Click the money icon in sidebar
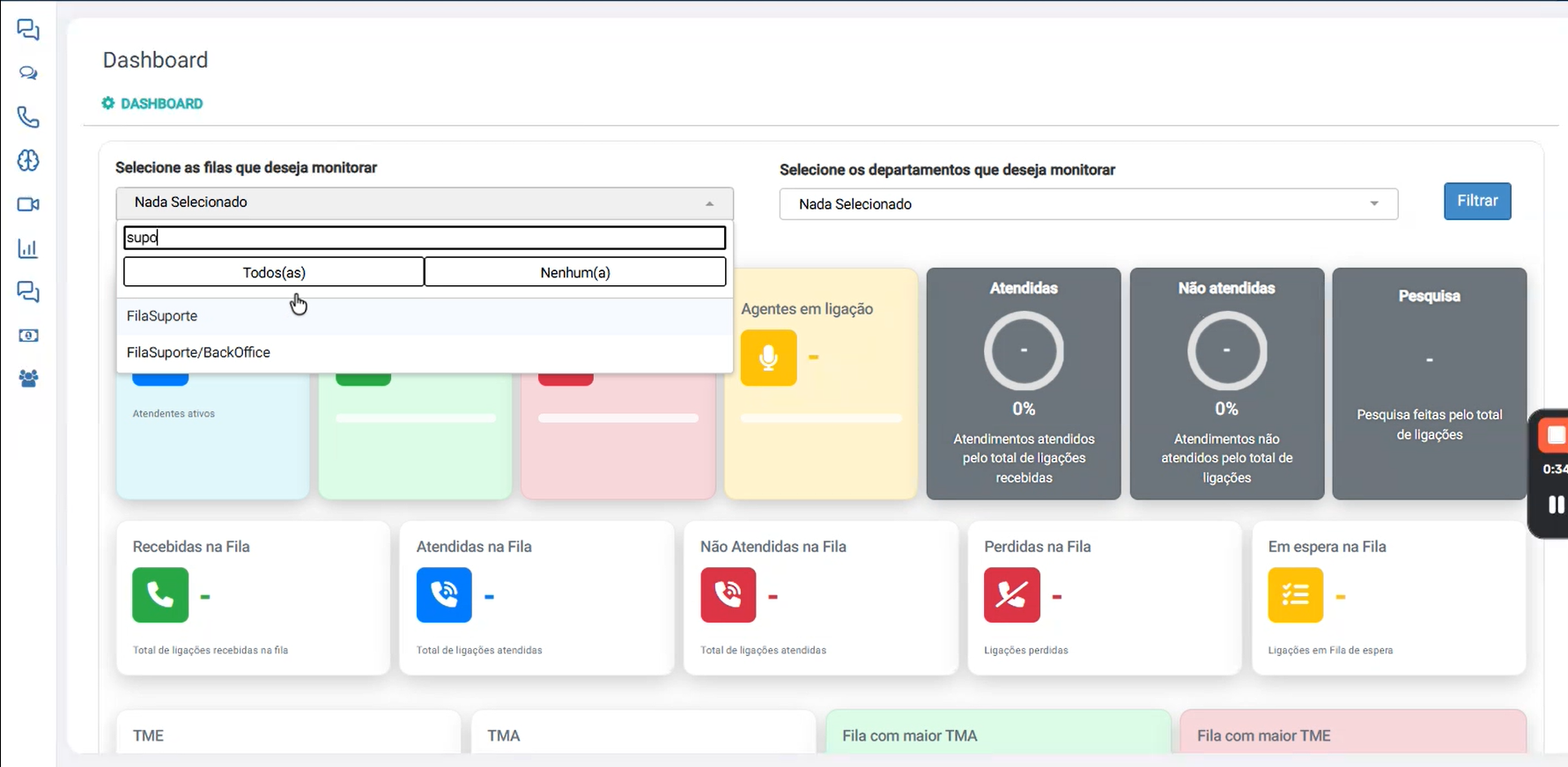This screenshot has width=1568, height=767. [x=28, y=336]
